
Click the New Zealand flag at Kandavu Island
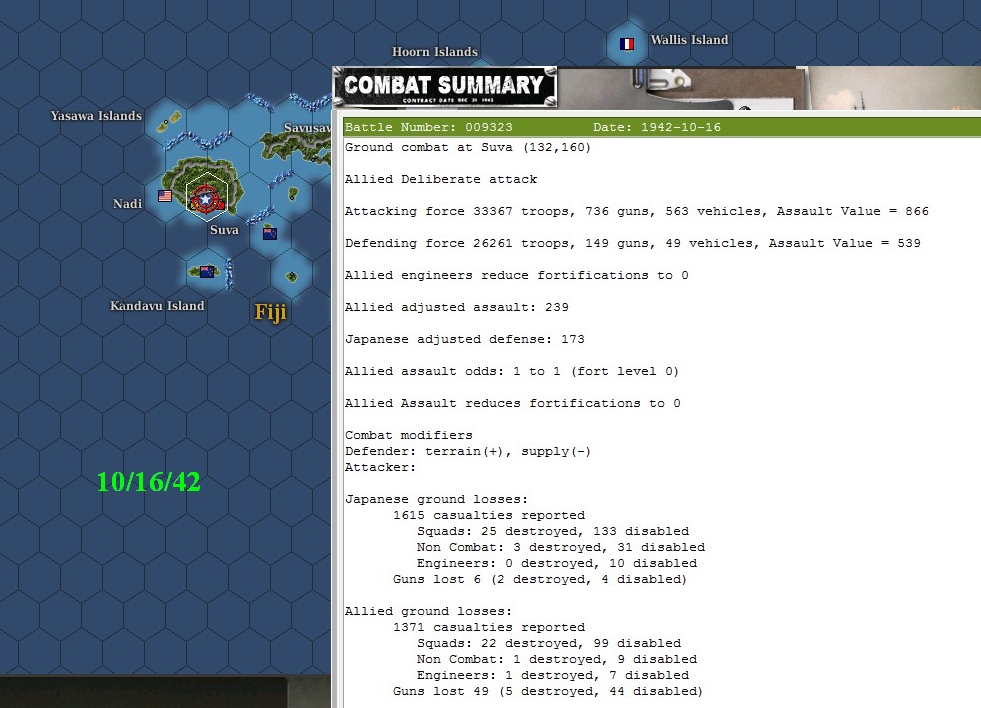click(x=207, y=271)
